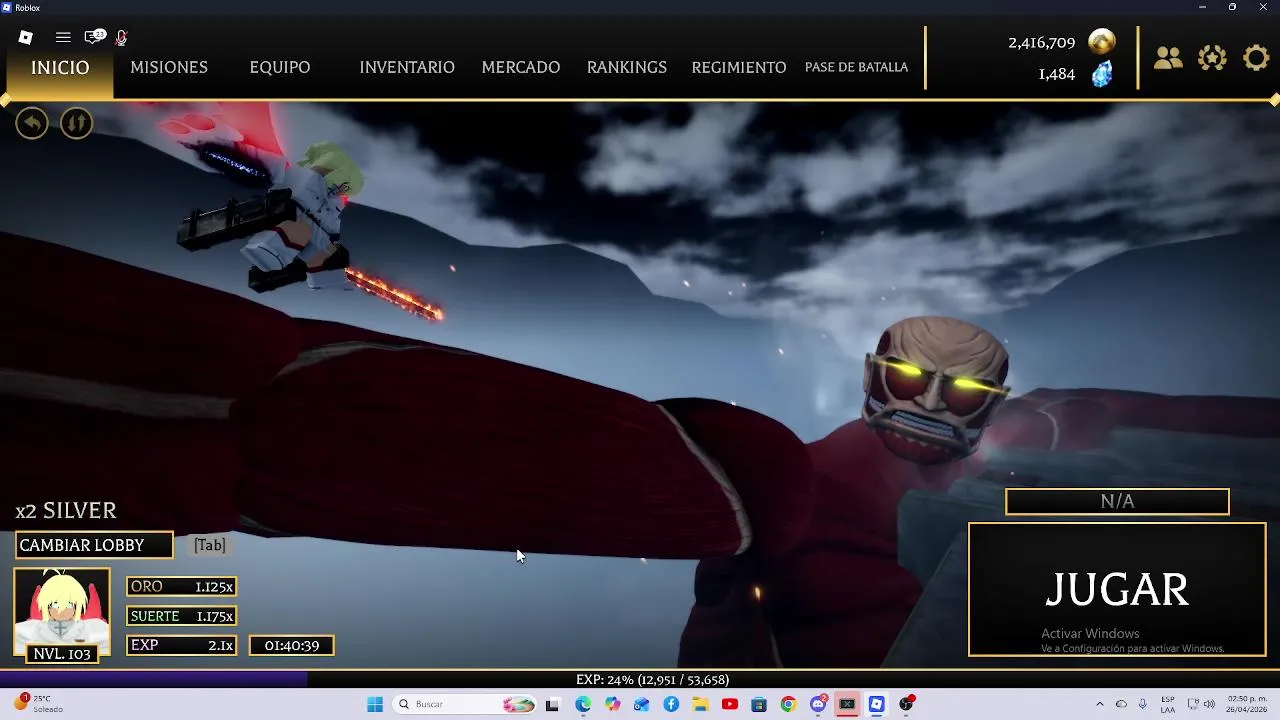Open the REGIMIENTO tab
The image size is (1280, 720).
[x=739, y=67]
